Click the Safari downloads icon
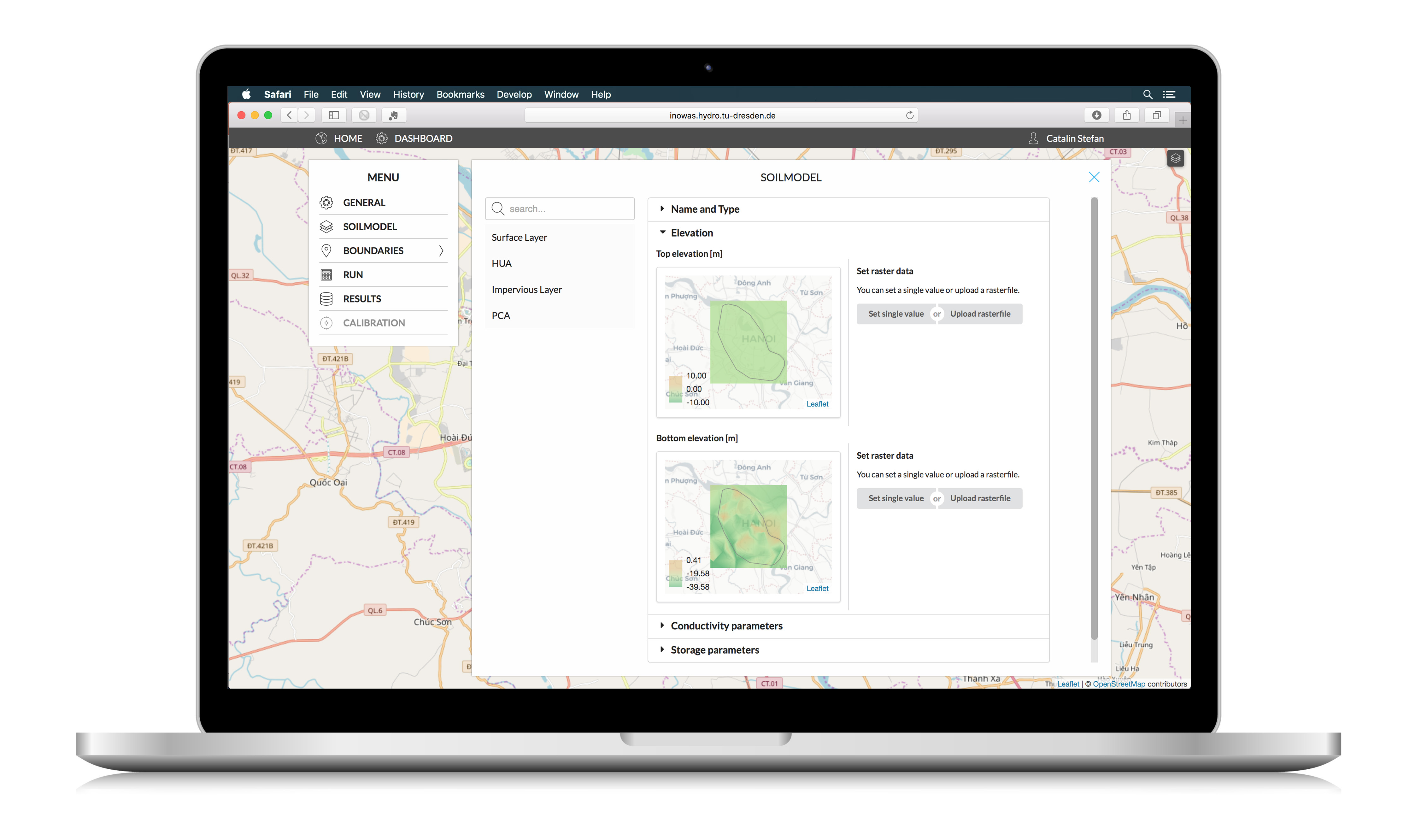The image size is (1421, 840). pyautogui.click(x=1096, y=115)
